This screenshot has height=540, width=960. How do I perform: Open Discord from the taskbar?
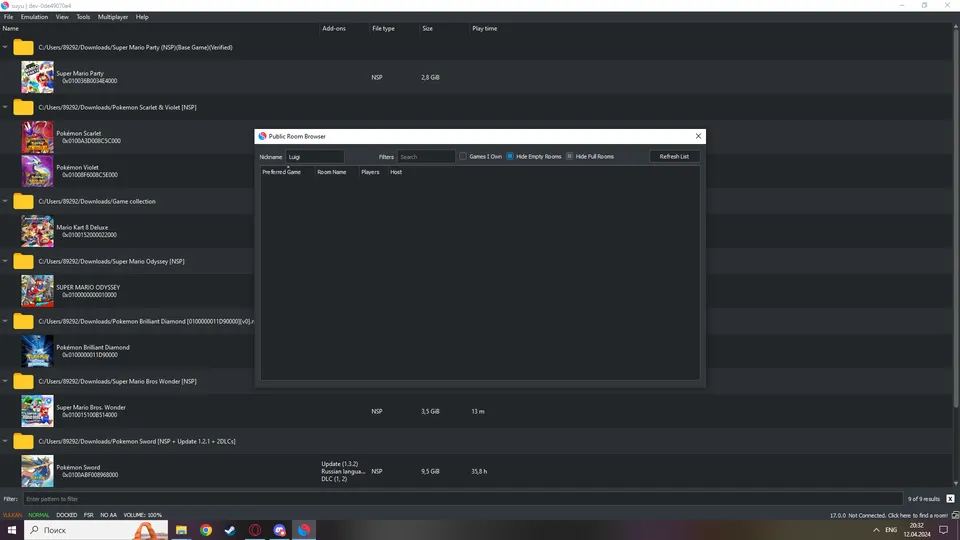tap(279, 530)
